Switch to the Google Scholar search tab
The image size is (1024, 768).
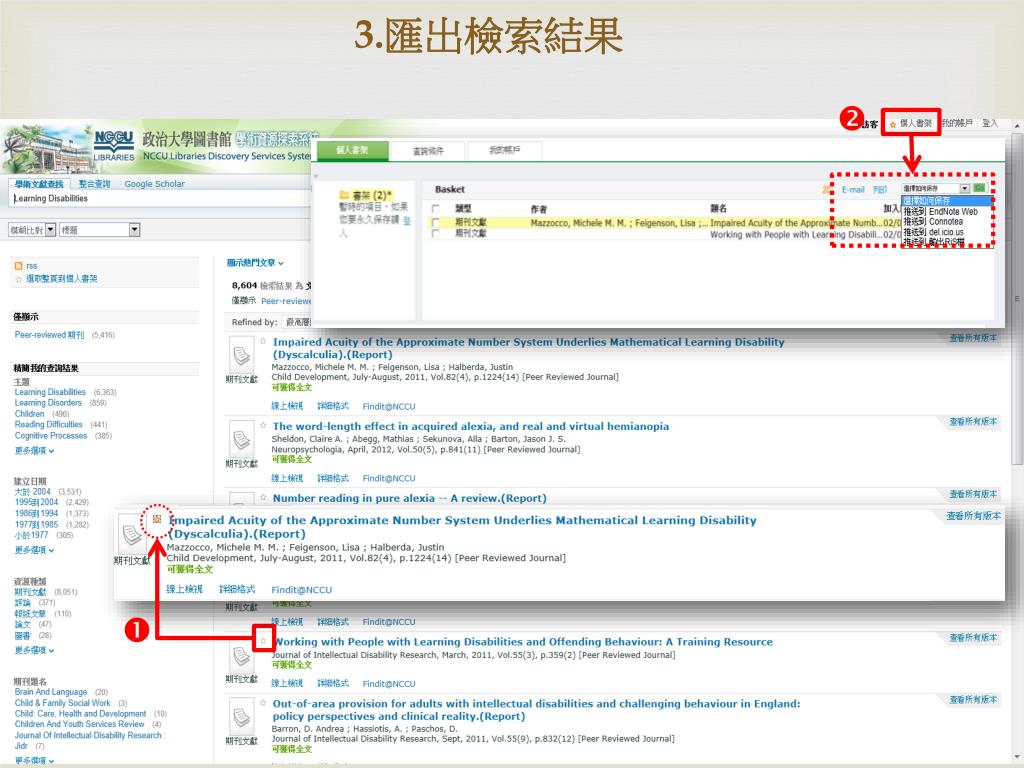coord(154,184)
